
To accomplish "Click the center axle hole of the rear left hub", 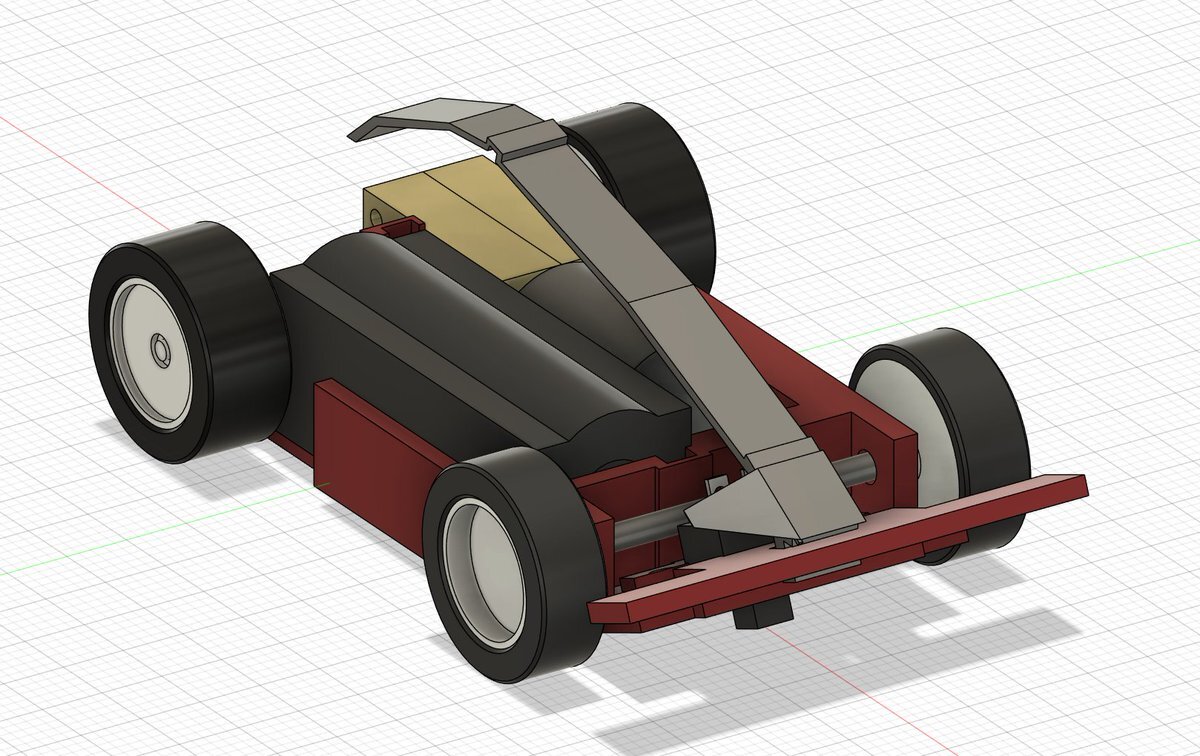I will coord(158,351).
